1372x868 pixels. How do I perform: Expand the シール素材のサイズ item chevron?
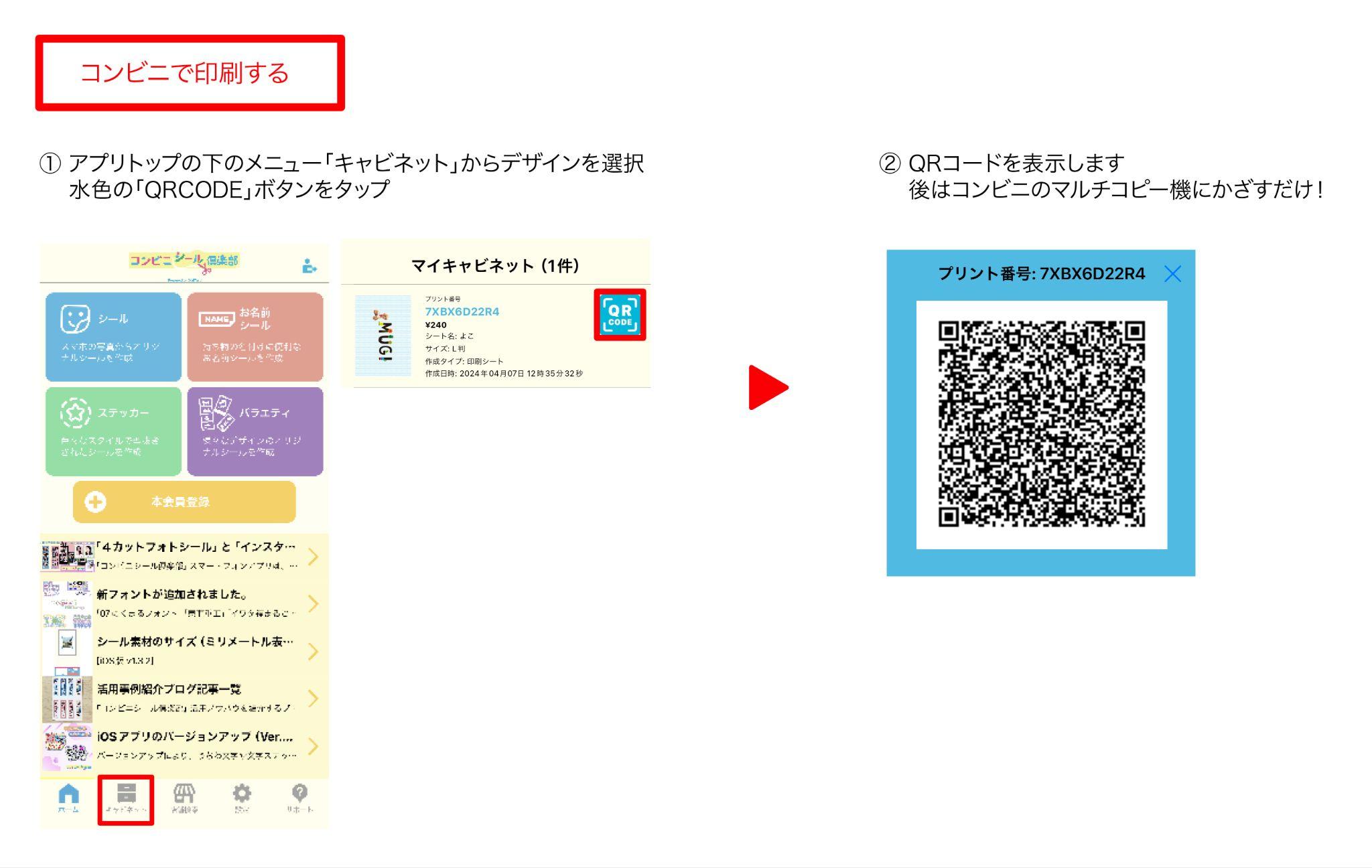312,651
